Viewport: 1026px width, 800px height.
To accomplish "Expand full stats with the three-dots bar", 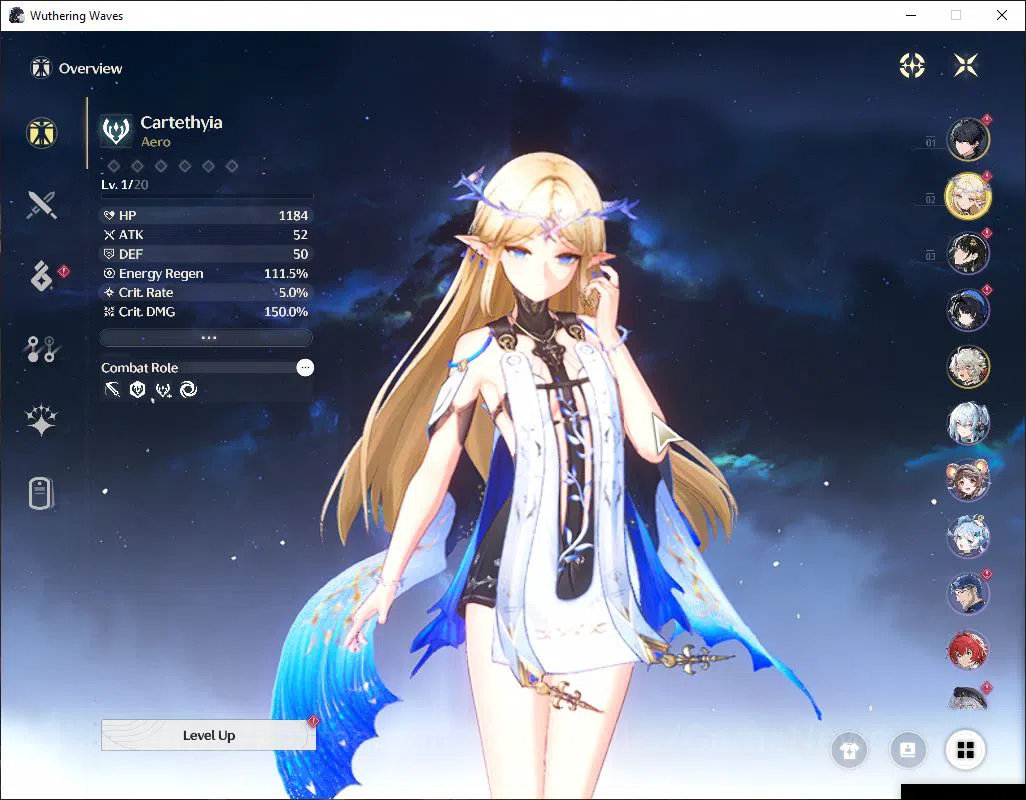I will [x=207, y=338].
